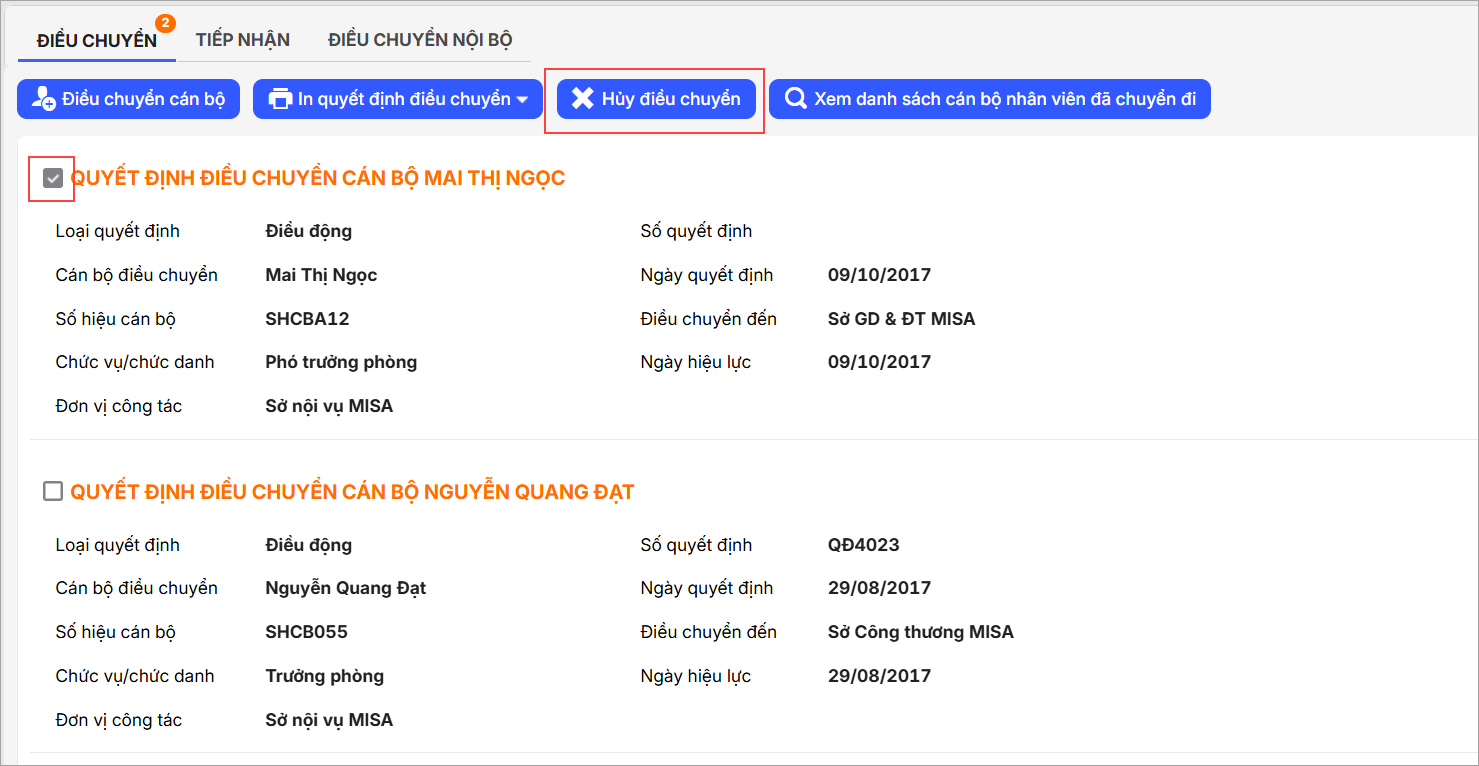
Task: Click destination Sở Công thương MISA
Action: click(x=920, y=632)
